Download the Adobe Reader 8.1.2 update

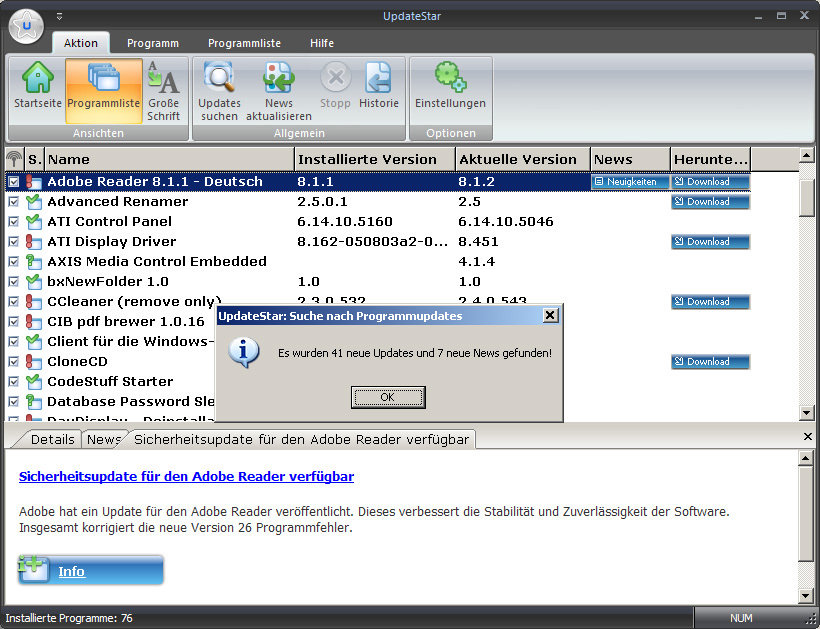click(x=710, y=181)
